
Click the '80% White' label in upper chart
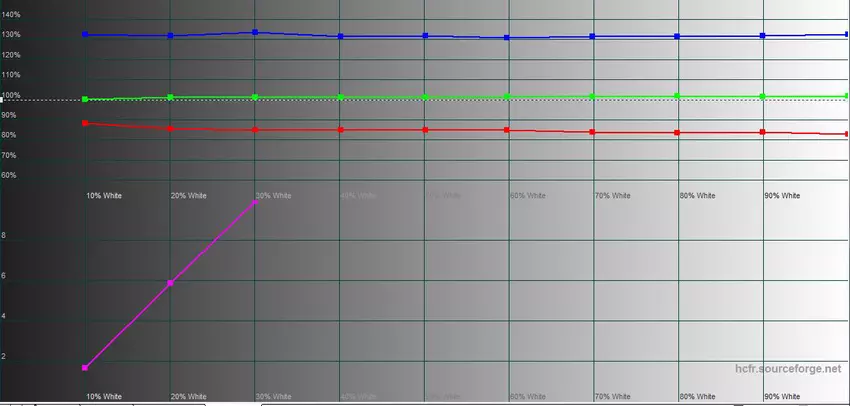pyautogui.click(x=697, y=195)
